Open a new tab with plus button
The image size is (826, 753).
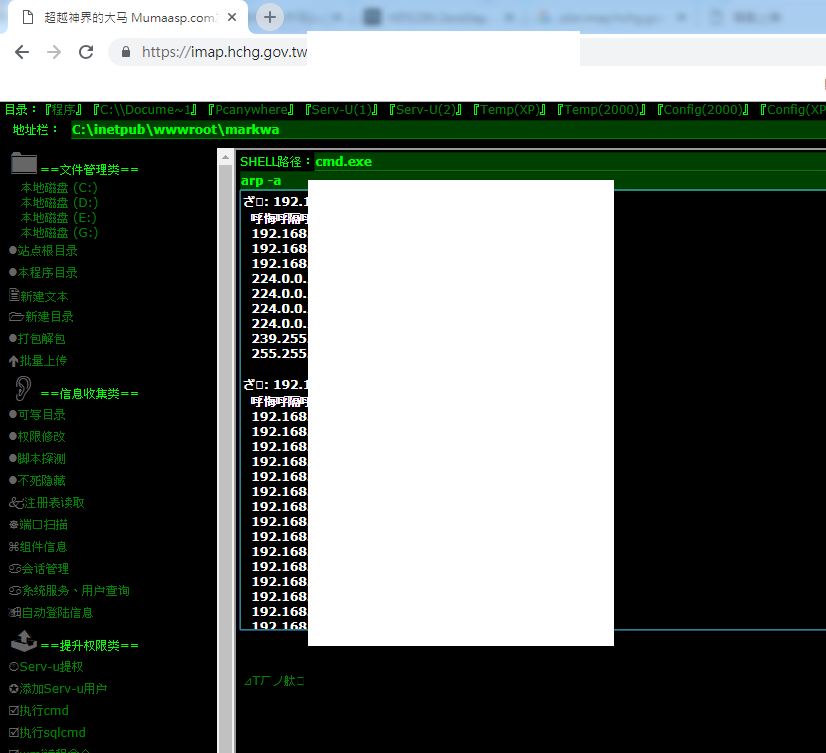pyautogui.click(x=270, y=17)
